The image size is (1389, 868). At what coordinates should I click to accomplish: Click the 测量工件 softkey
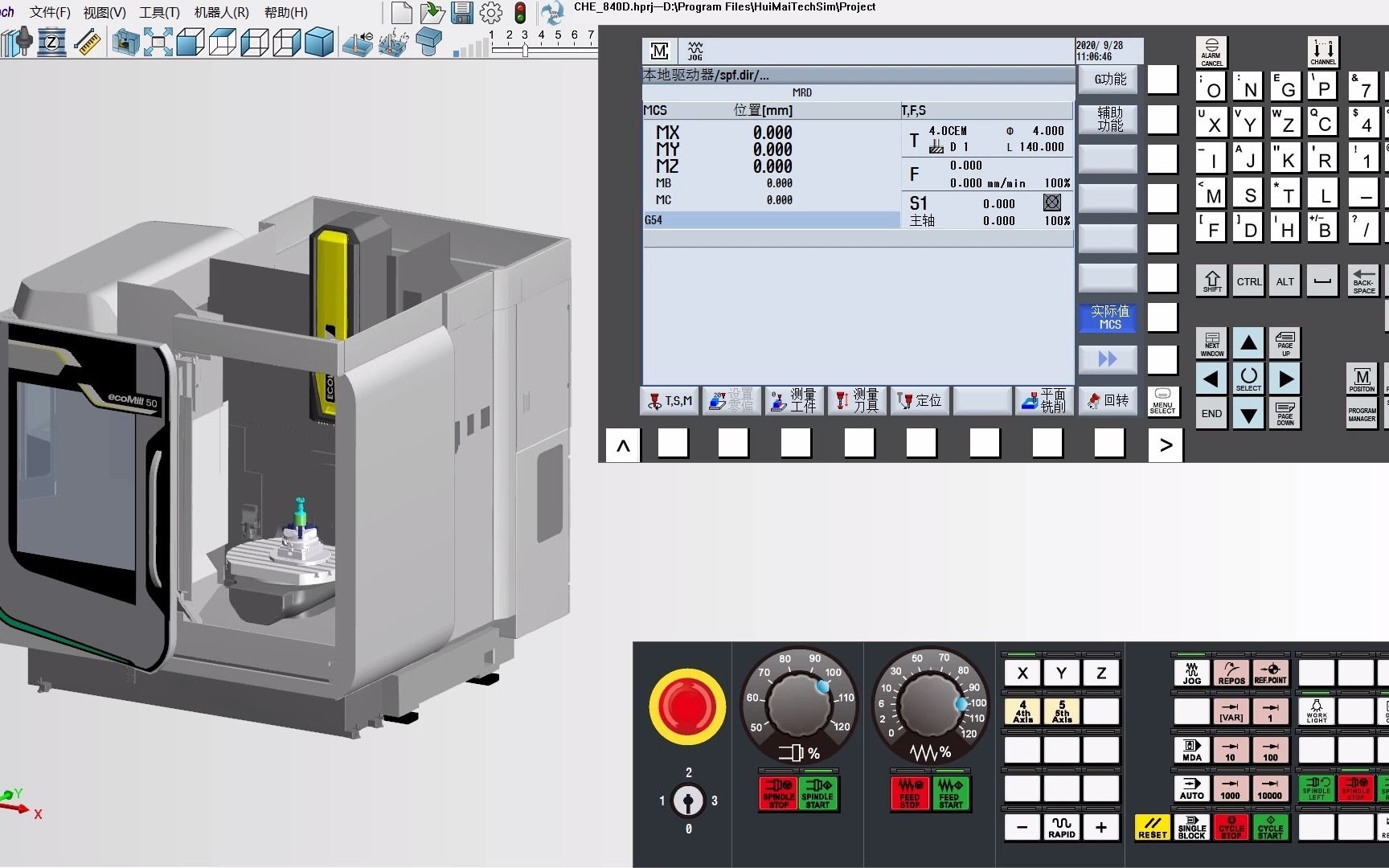tap(795, 400)
